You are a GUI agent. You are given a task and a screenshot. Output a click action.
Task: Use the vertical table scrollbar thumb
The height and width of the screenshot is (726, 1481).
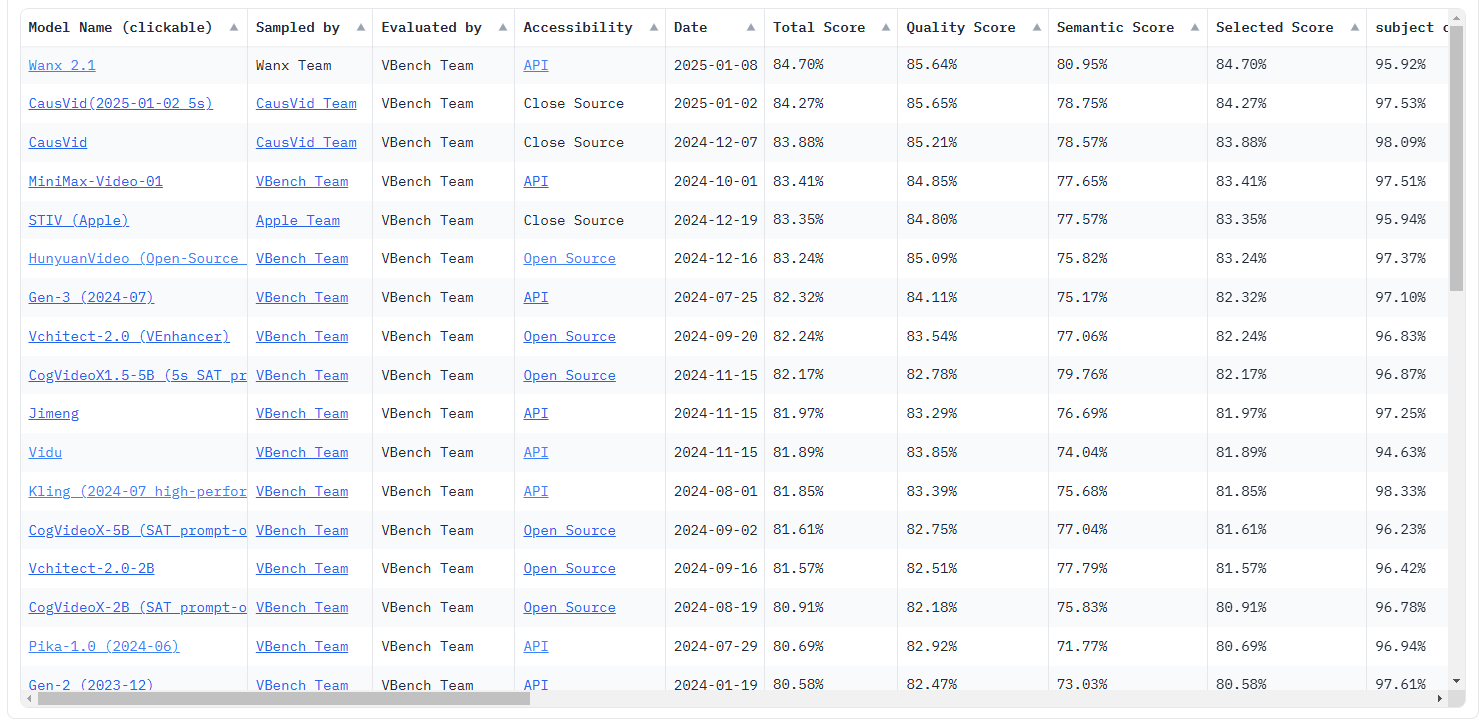(1457, 158)
